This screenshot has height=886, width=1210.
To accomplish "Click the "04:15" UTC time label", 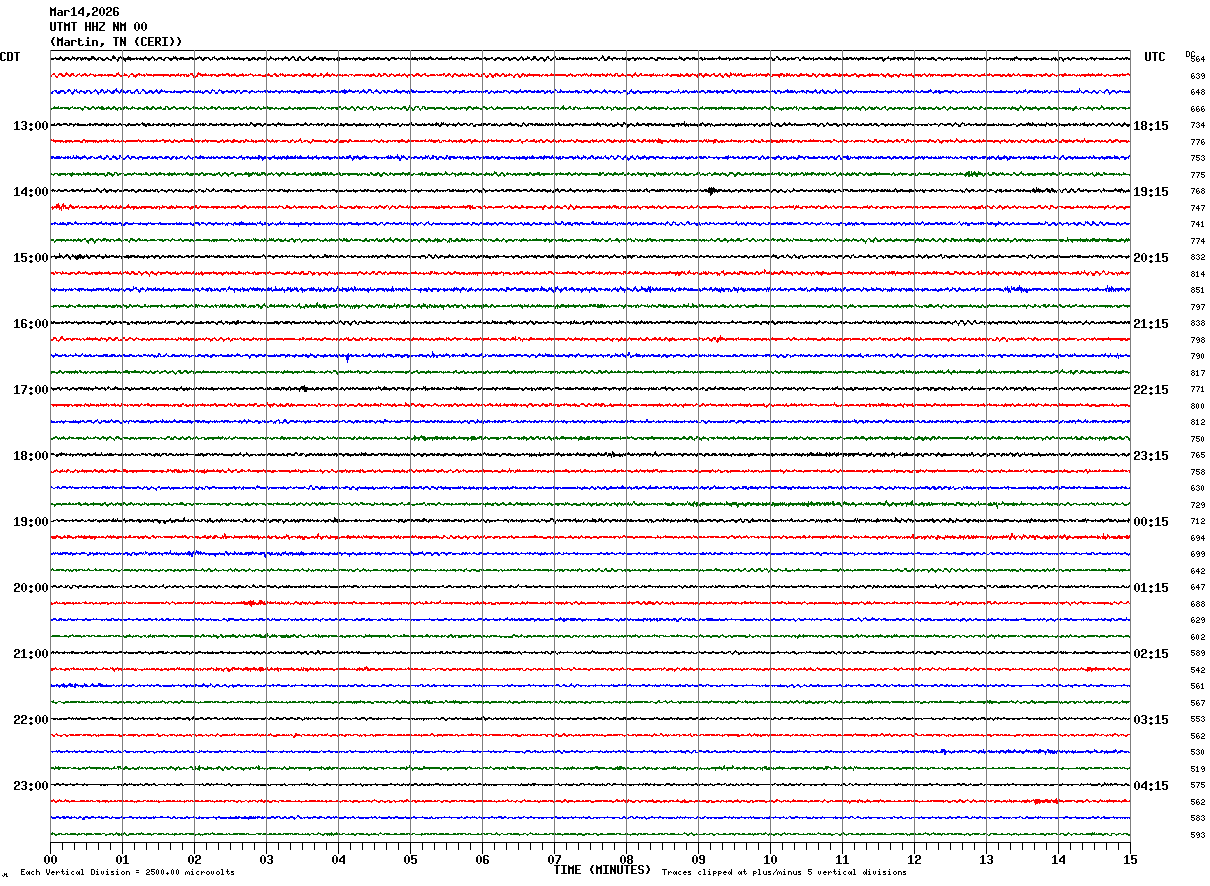I will pos(1150,786).
